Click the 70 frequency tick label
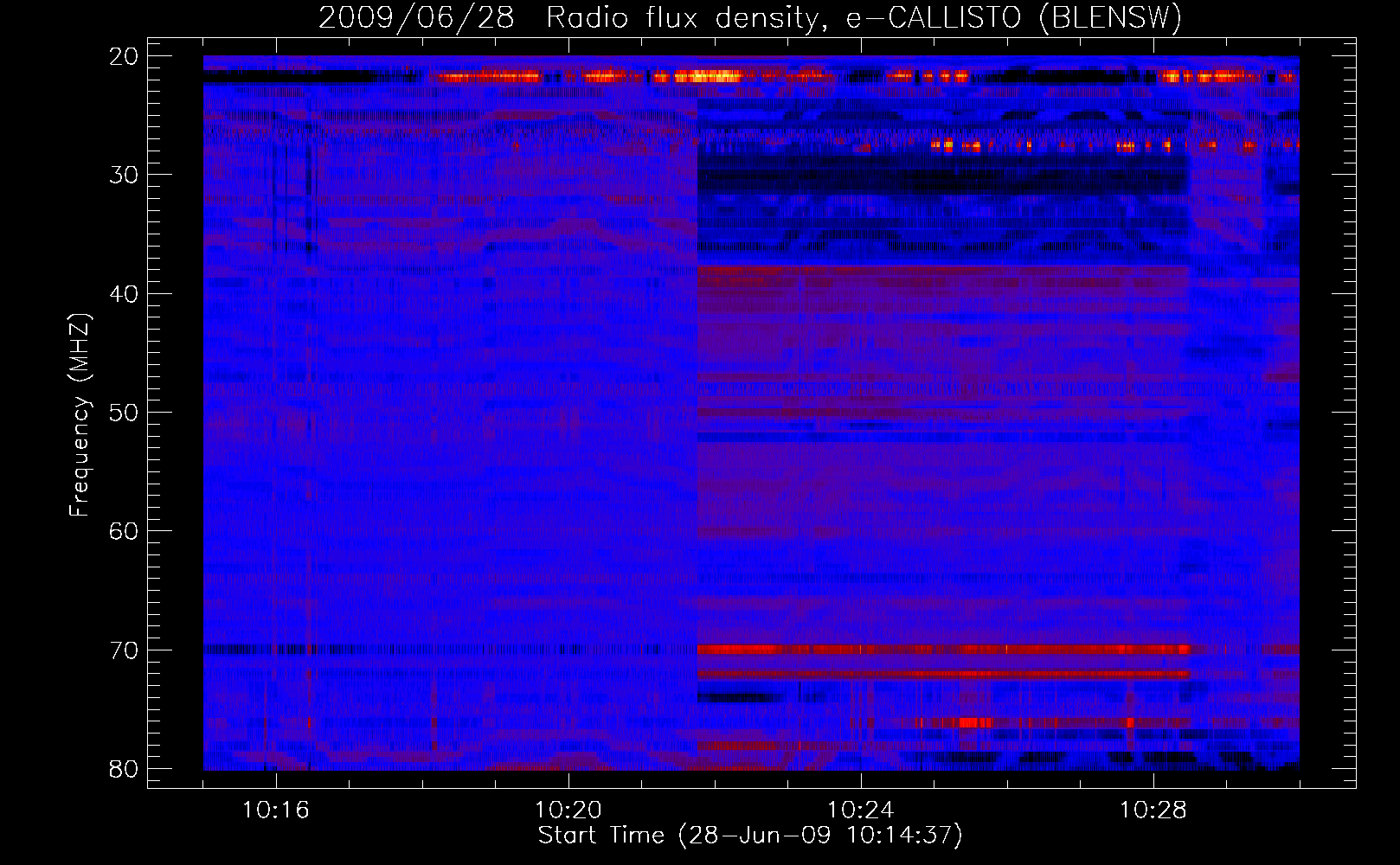Screen dimensions: 1400x865 [x=125, y=650]
